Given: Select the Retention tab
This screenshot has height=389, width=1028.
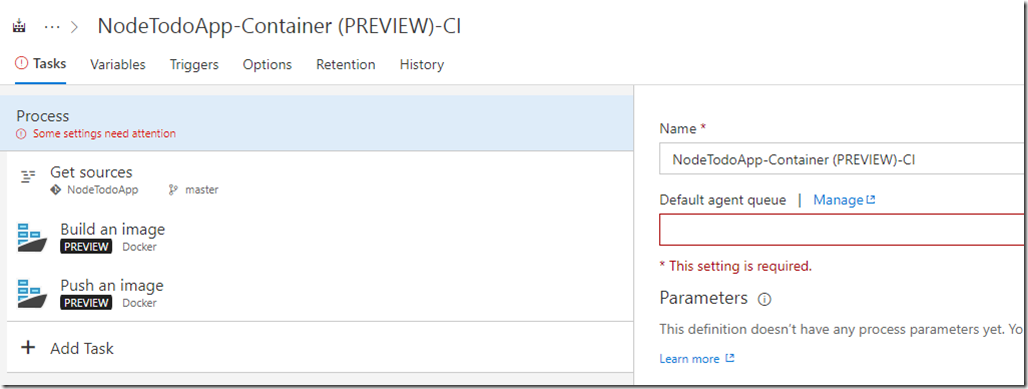Looking at the screenshot, I should tap(346, 64).
